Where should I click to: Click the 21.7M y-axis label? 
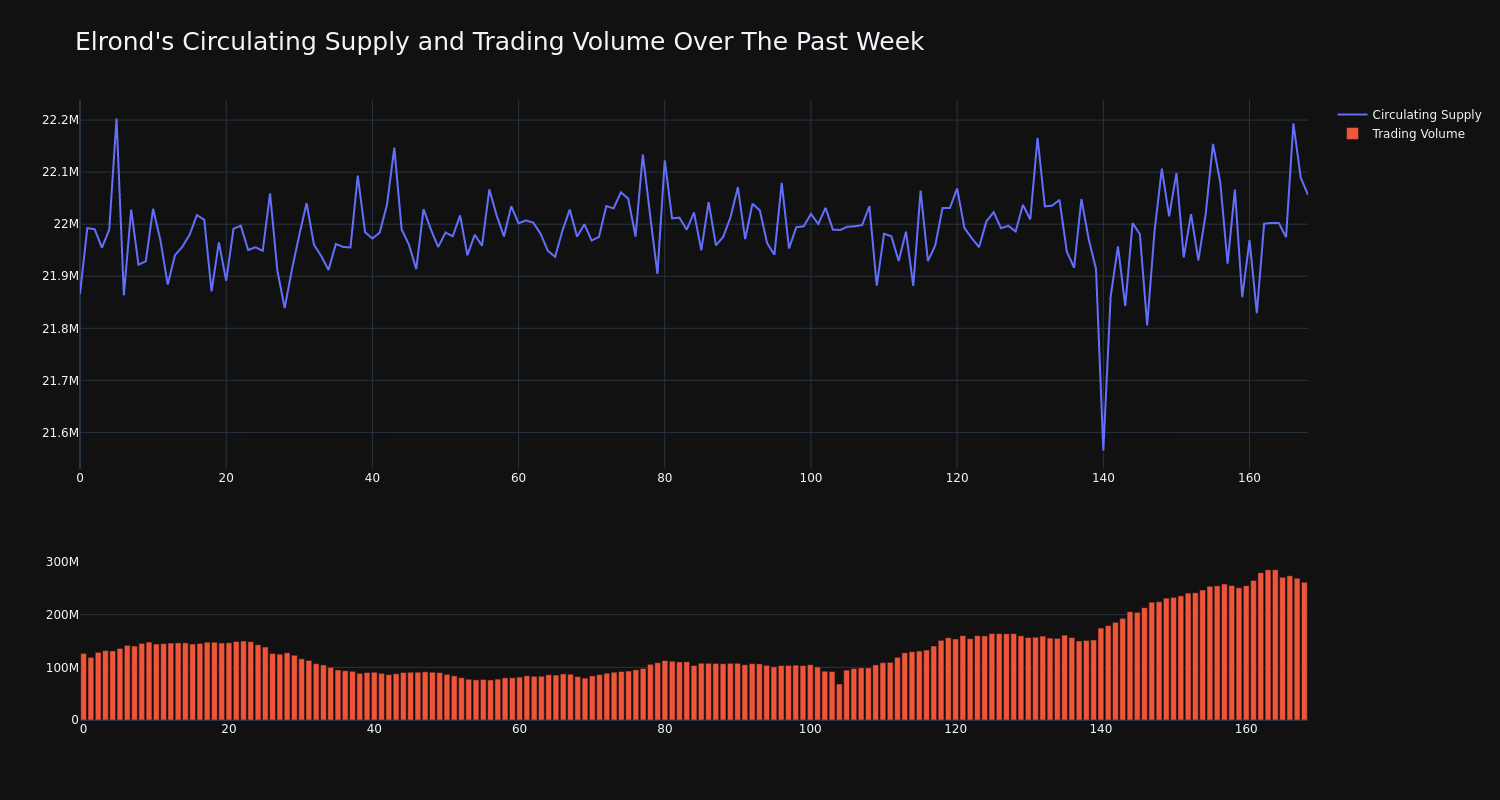60,380
